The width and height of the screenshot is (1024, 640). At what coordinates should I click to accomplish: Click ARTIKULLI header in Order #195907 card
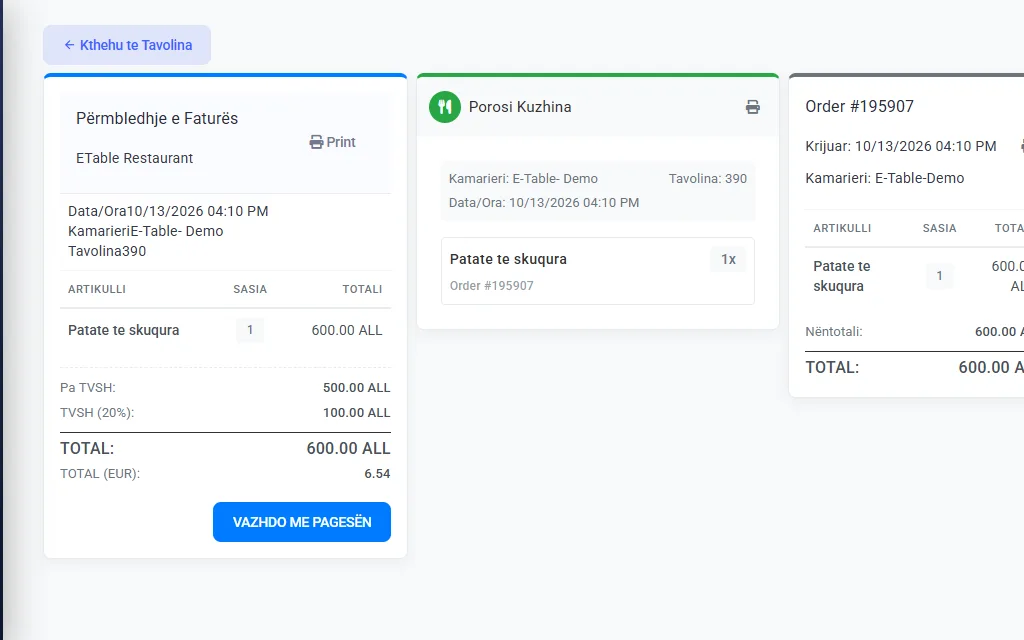coord(842,229)
